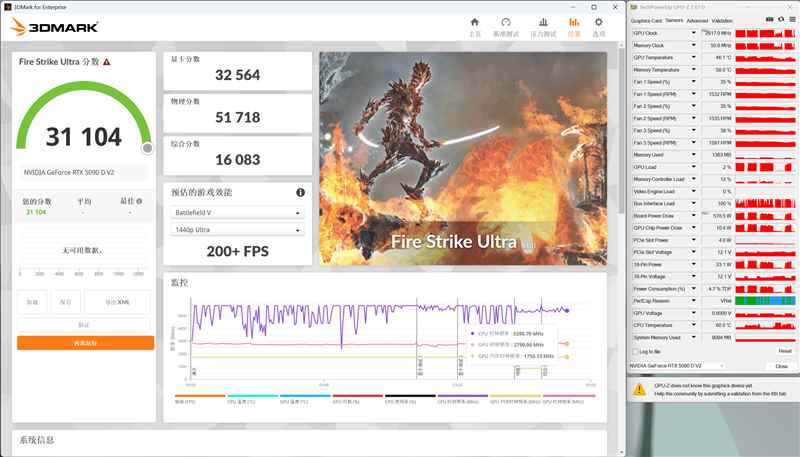This screenshot has width=800, height=457.
Task: Switch to the Sensors tab in GPU-Z
Action: 674,21
